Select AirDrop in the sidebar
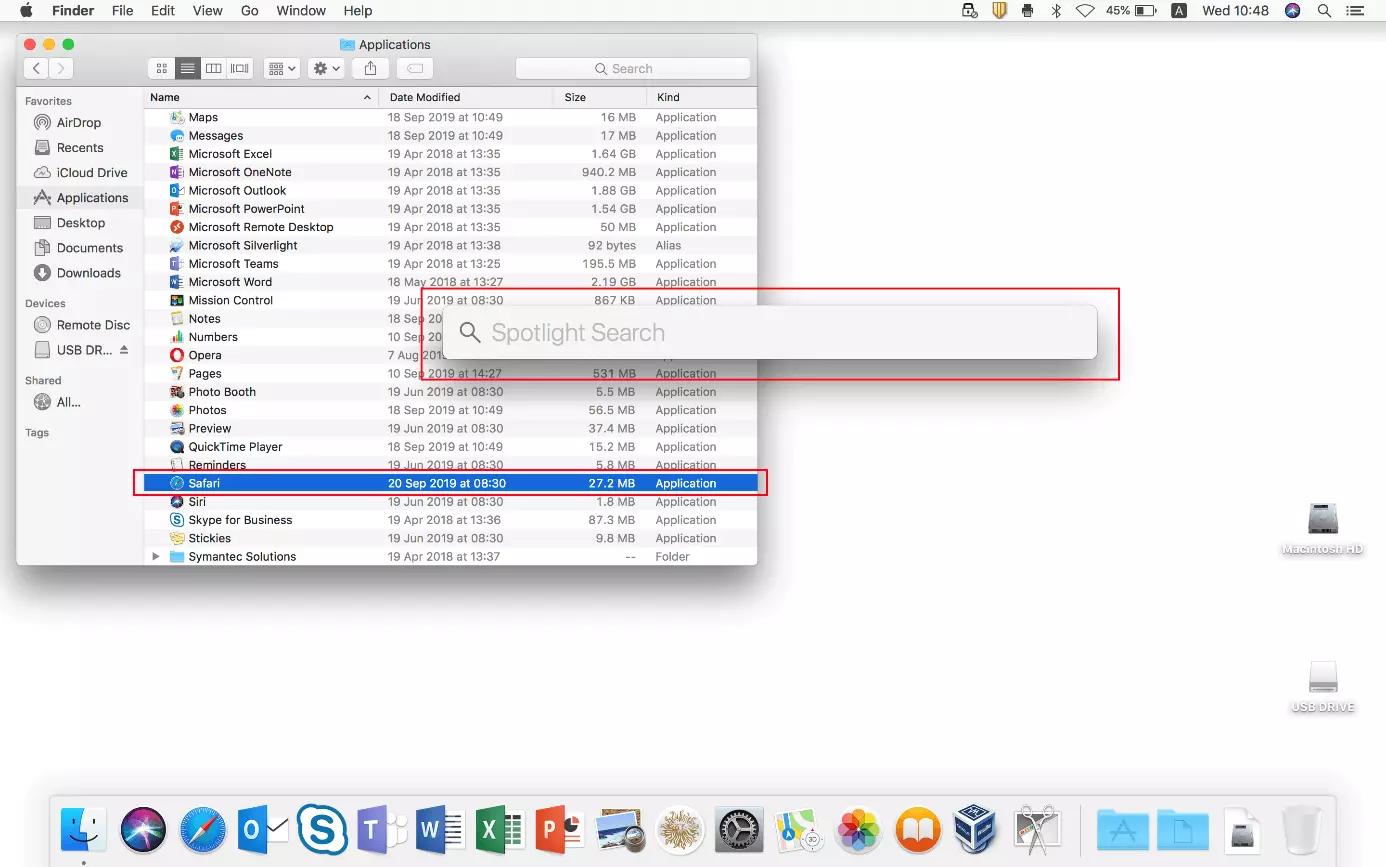Screen dimensions: 1386x867 click(x=78, y=122)
